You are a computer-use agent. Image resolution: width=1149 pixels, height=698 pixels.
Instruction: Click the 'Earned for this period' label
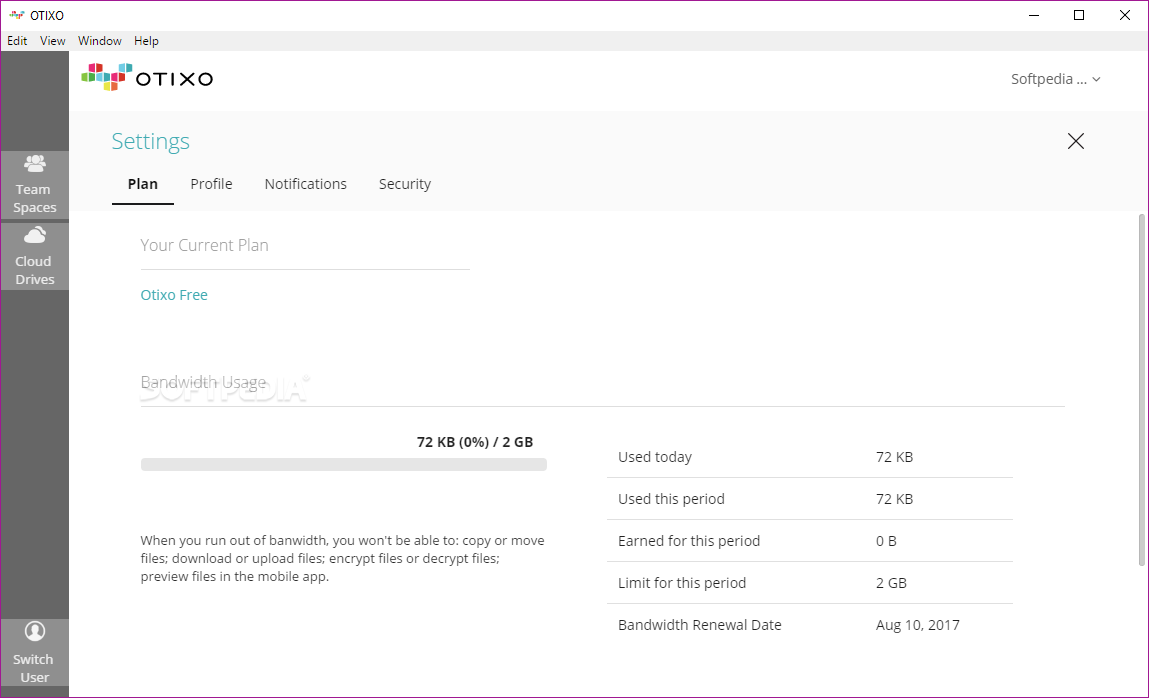coord(689,541)
